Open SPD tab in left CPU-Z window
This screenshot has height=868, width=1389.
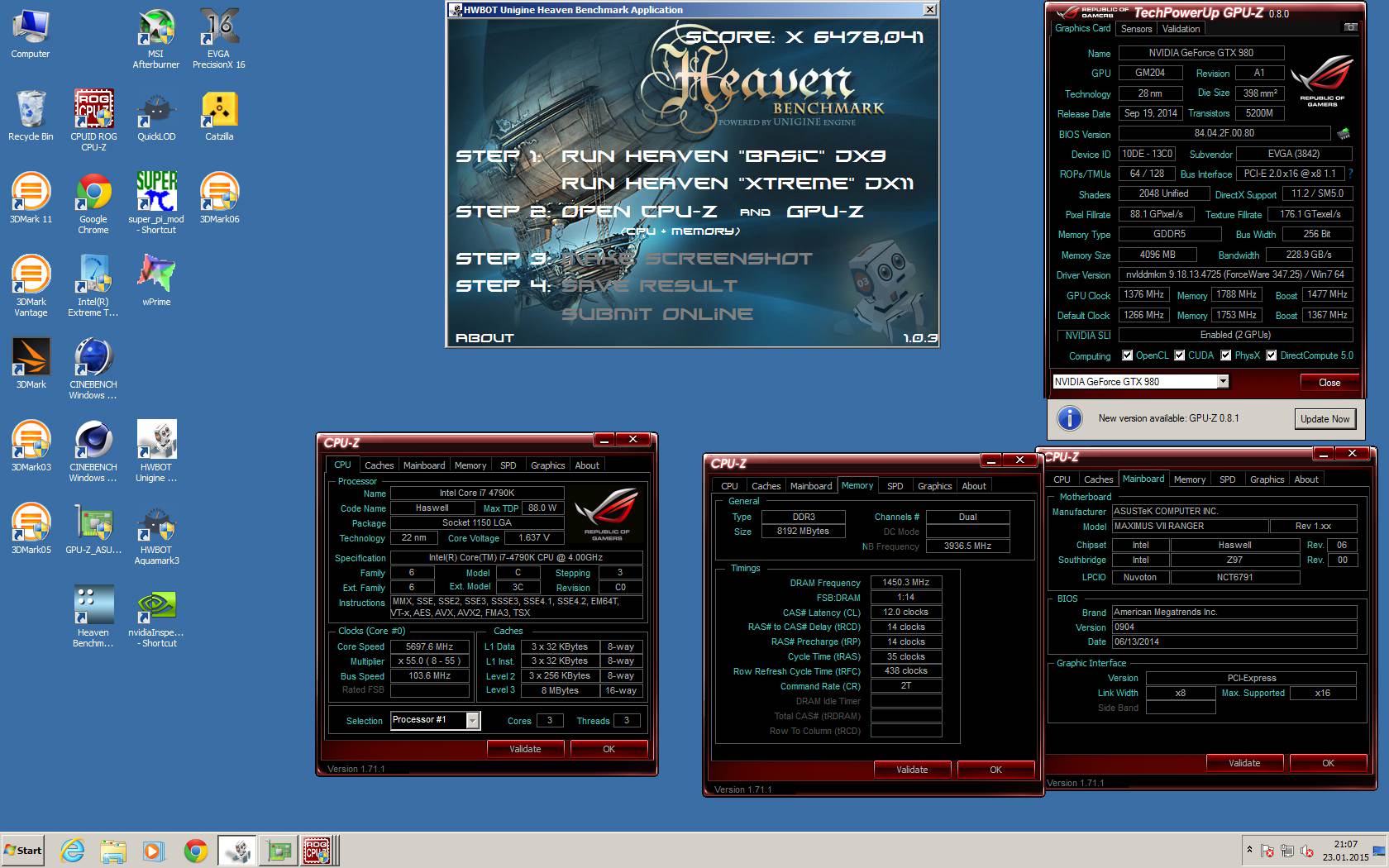click(508, 465)
